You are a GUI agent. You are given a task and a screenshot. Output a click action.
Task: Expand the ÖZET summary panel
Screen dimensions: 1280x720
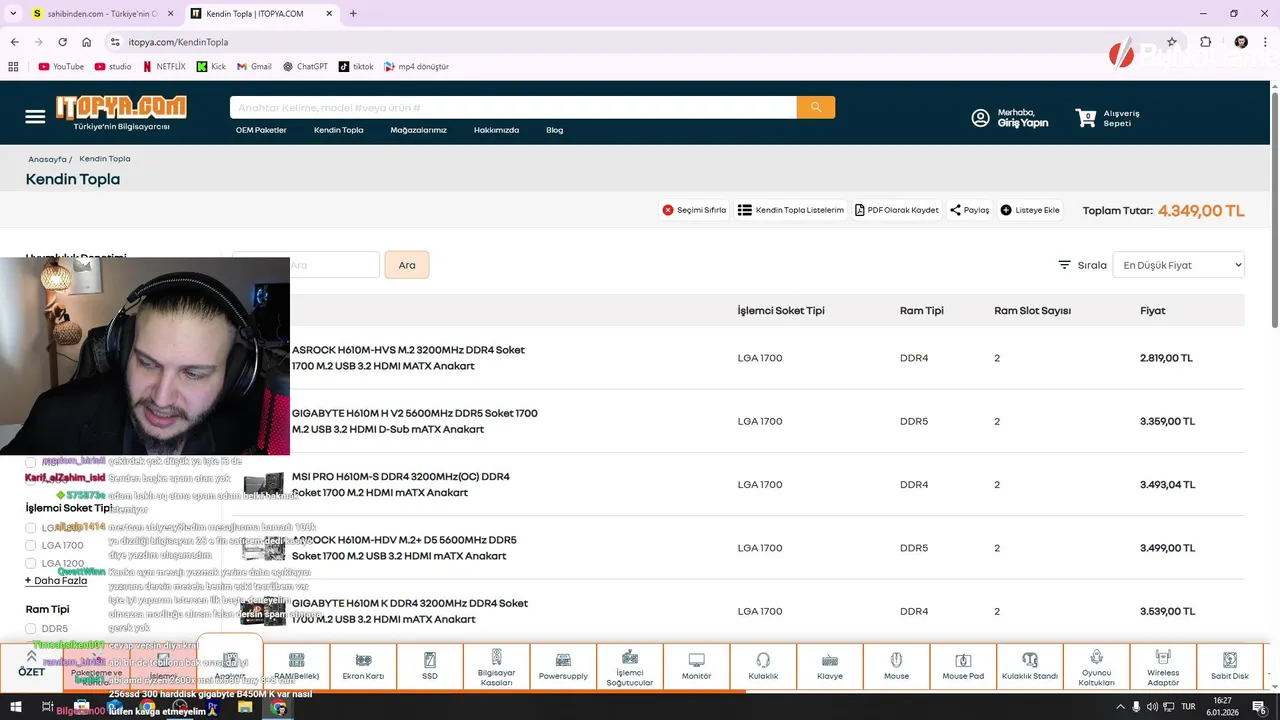tap(31, 666)
